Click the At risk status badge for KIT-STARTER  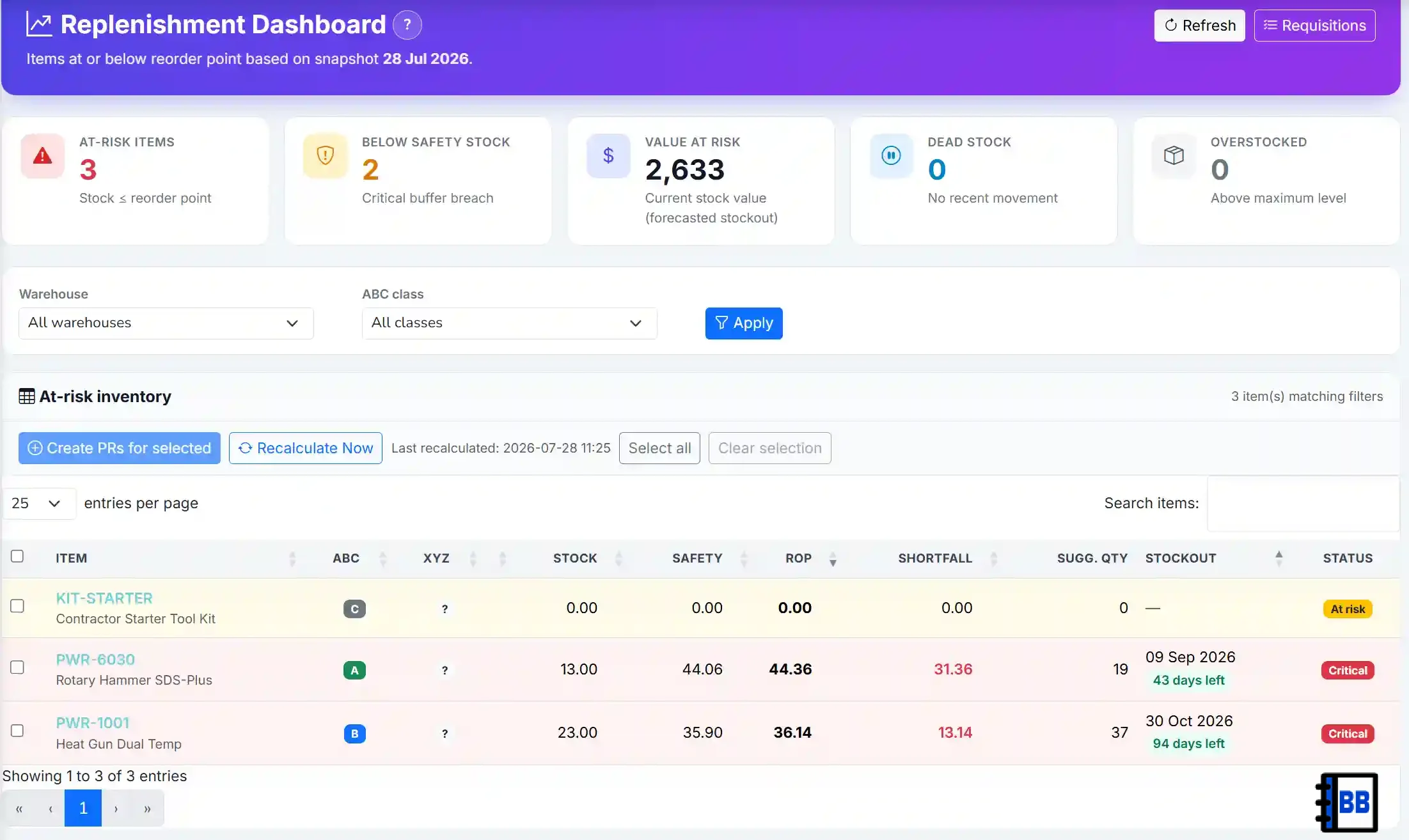1348,609
